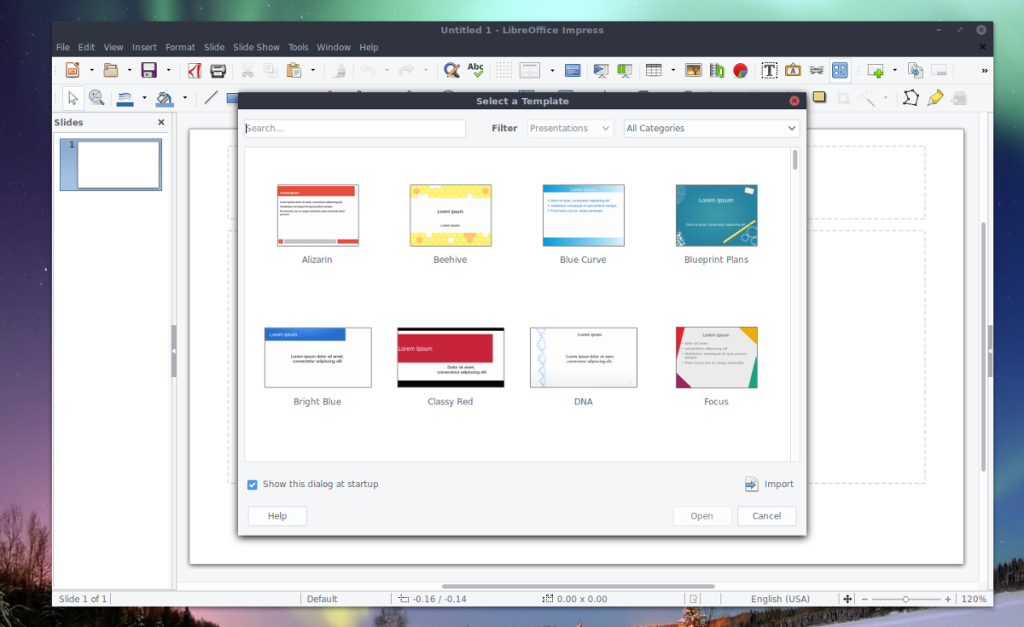This screenshot has height=627, width=1024.
Task: Expand the Paste options dropdown arrow
Action: tap(312, 70)
